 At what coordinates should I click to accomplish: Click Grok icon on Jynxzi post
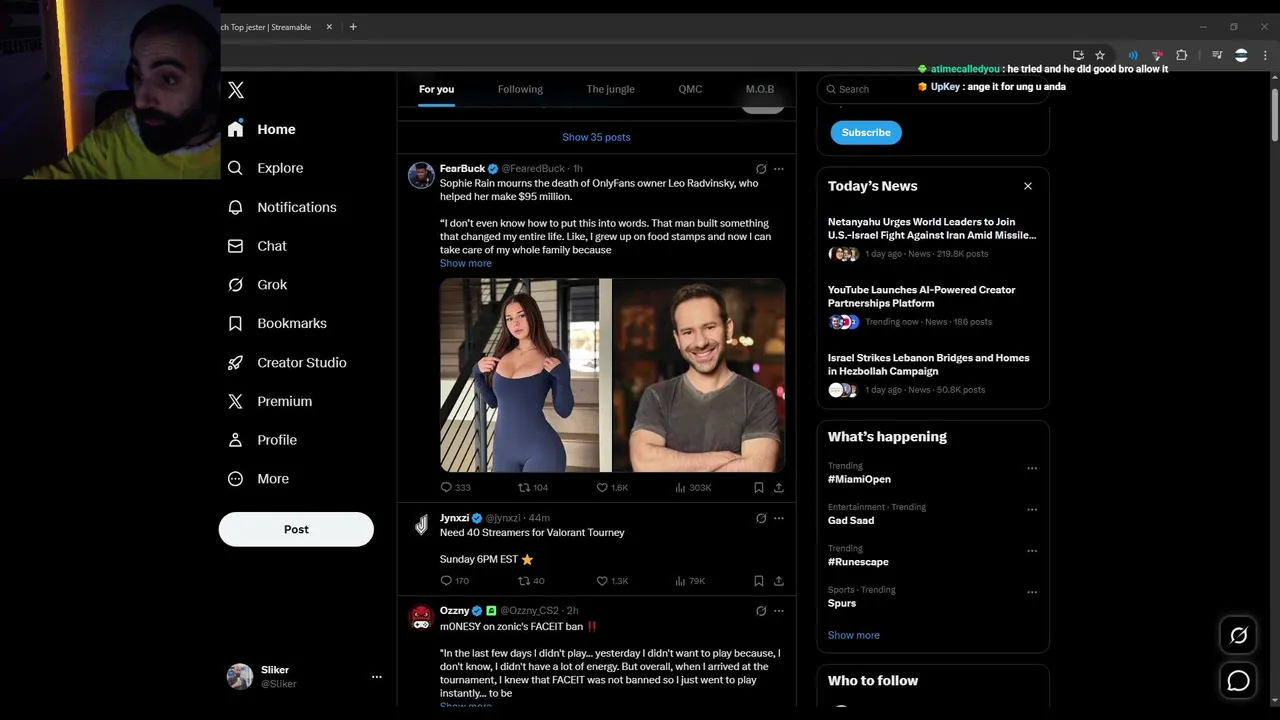coord(761,518)
